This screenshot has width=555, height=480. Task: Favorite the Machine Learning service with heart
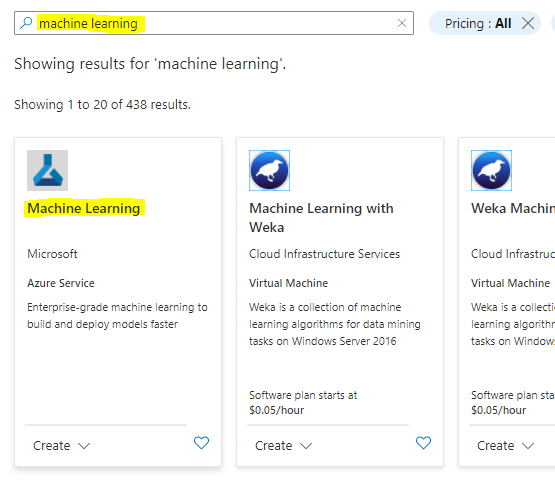pos(201,443)
